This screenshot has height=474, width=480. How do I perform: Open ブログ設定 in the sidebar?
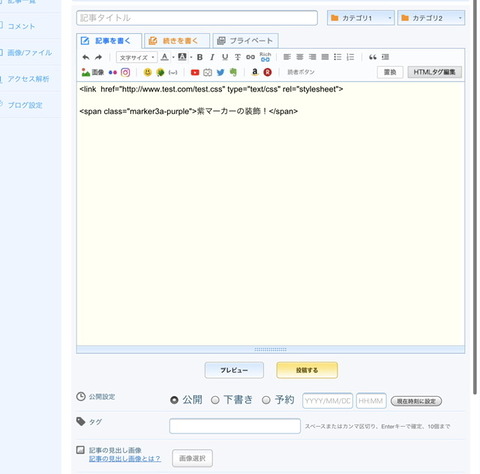[25, 105]
